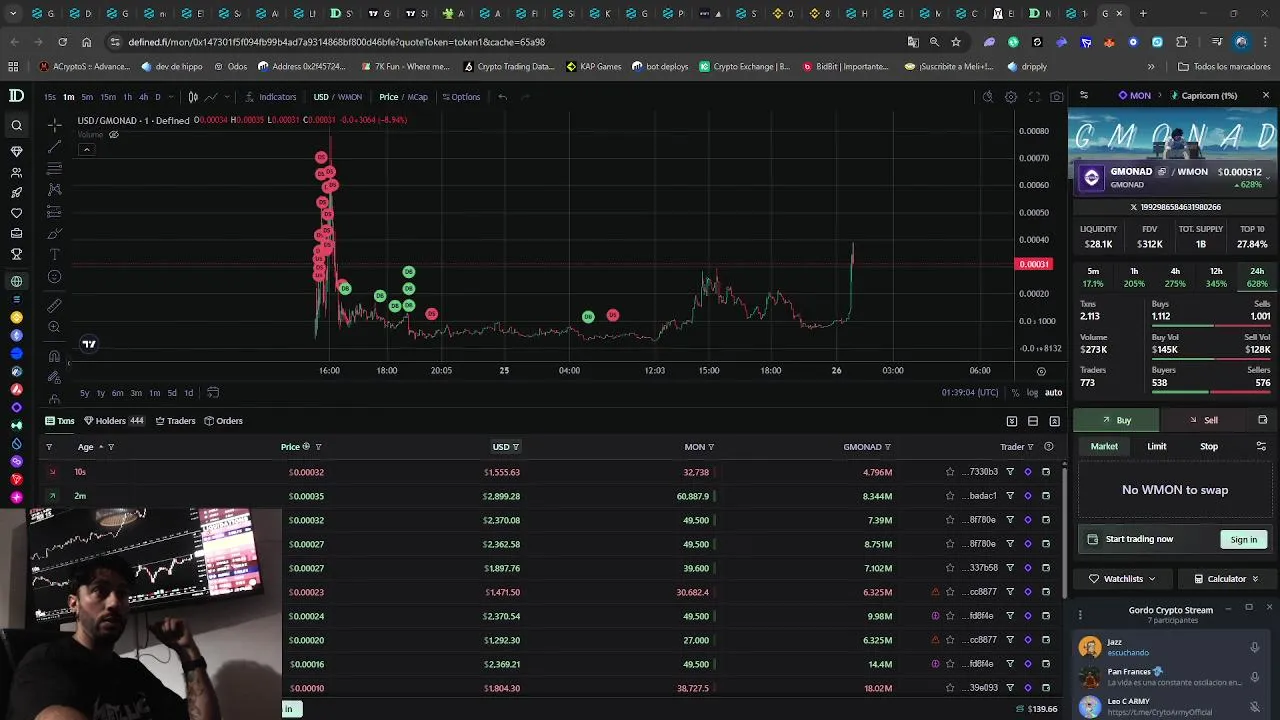Select the zoom-in magnifier chart tool
This screenshot has height=720, width=1280.
coord(54,327)
